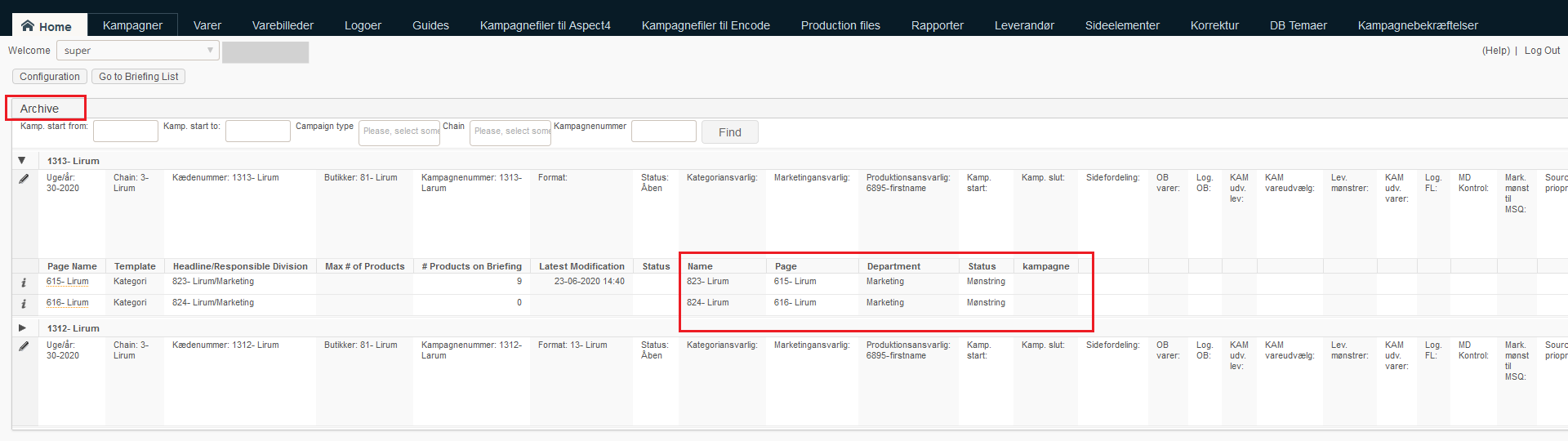Open the Korrektur tab
This screenshot has width=1568, height=441.
1214,25
